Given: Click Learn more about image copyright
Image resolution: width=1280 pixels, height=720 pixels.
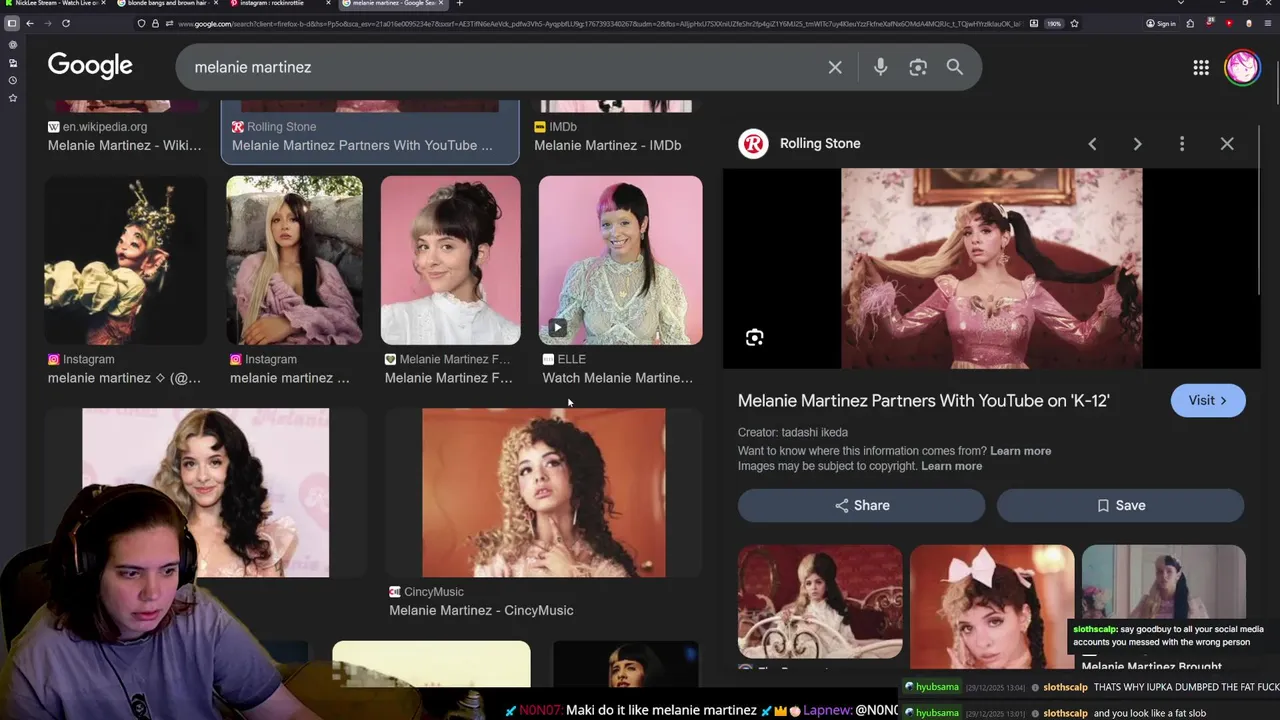Looking at the screenshot, I should (x=951, y=466).
